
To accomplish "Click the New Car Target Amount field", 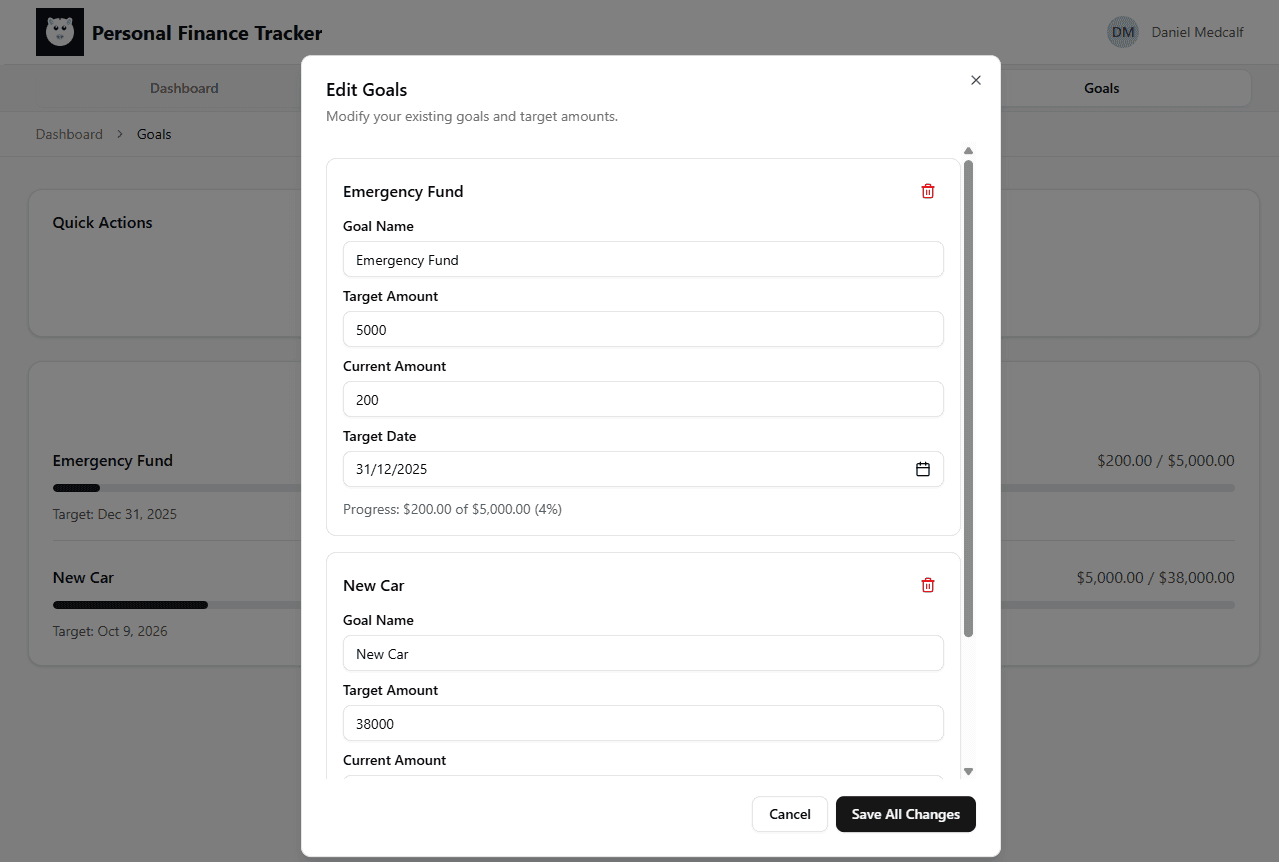I will (642, 723).
